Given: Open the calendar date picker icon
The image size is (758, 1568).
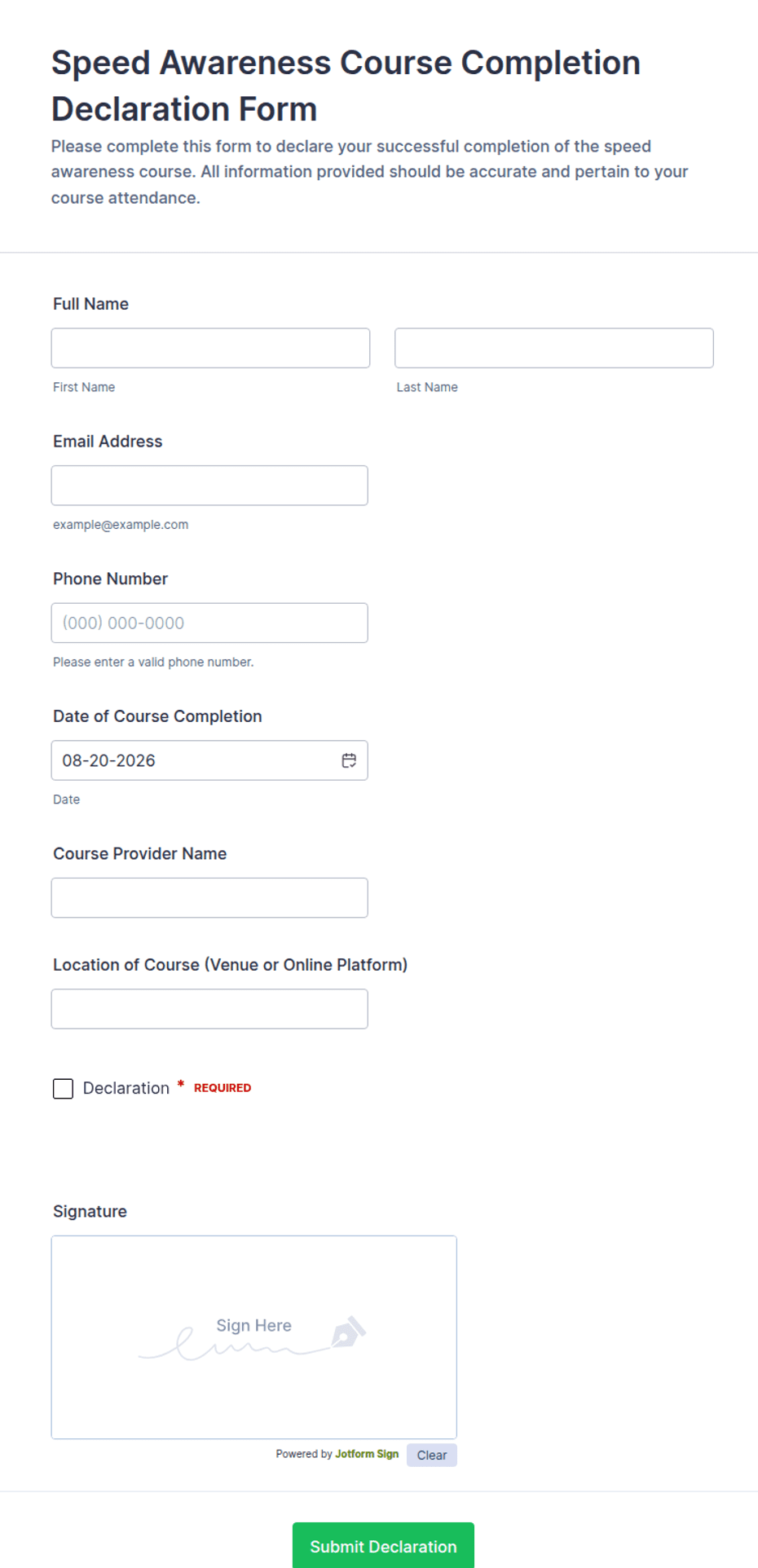Looking at the screenshot, I should click(349, 760).
